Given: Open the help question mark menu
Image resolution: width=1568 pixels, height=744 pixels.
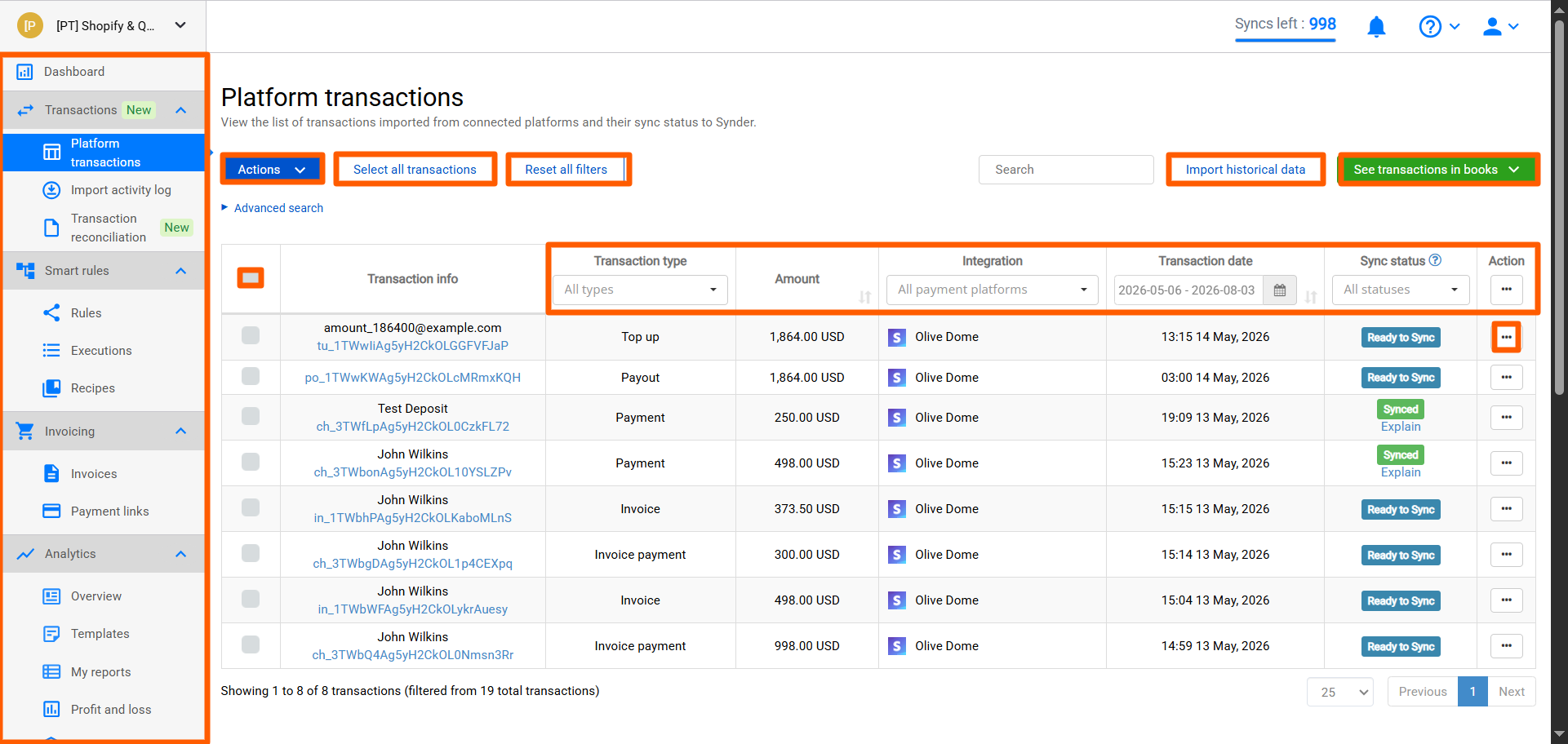Looking at the screenshot, I should (1439, 27).
